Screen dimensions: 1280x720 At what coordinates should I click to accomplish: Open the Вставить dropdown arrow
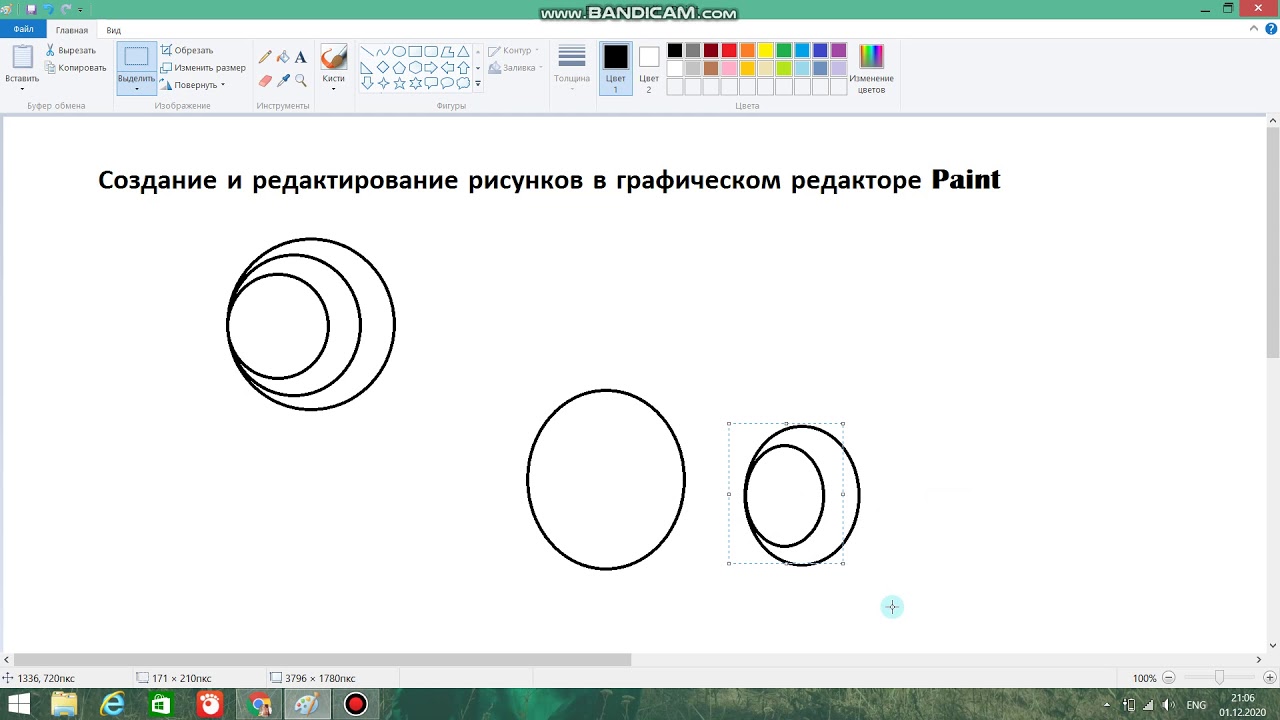pyautogui.click(x=22, y=89)
